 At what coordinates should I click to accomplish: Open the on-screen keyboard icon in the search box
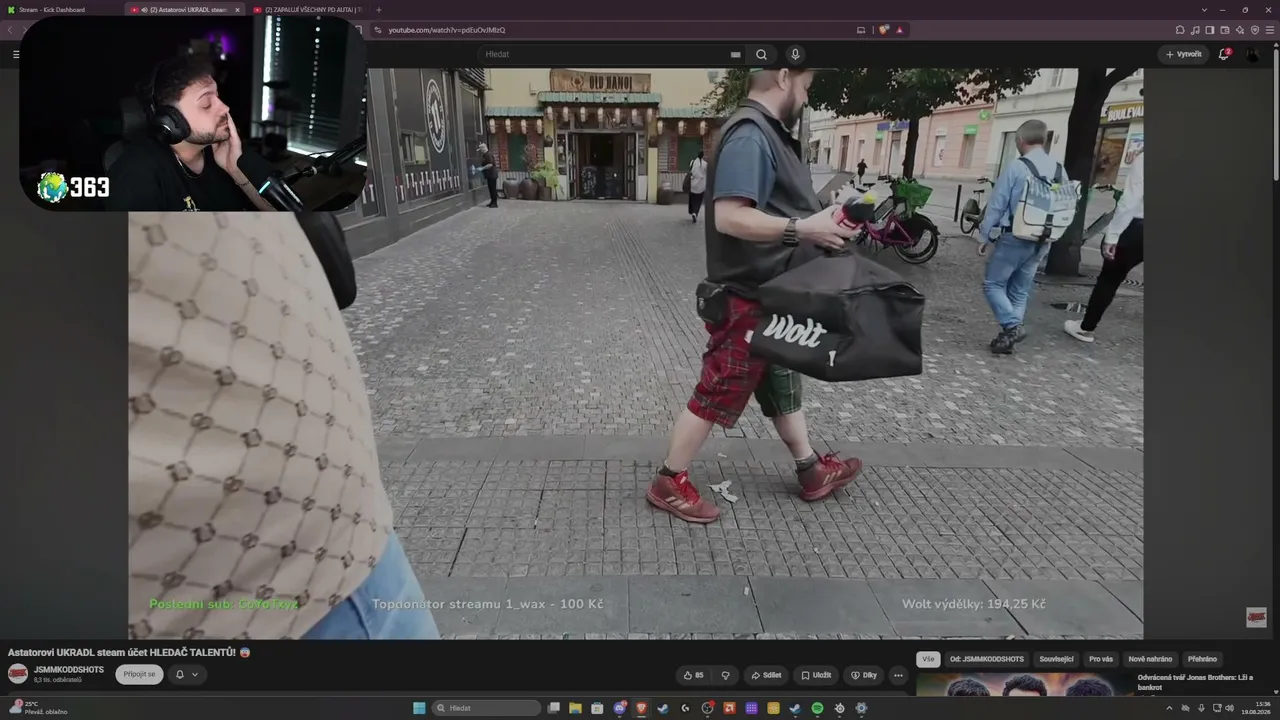coord(735,55)
